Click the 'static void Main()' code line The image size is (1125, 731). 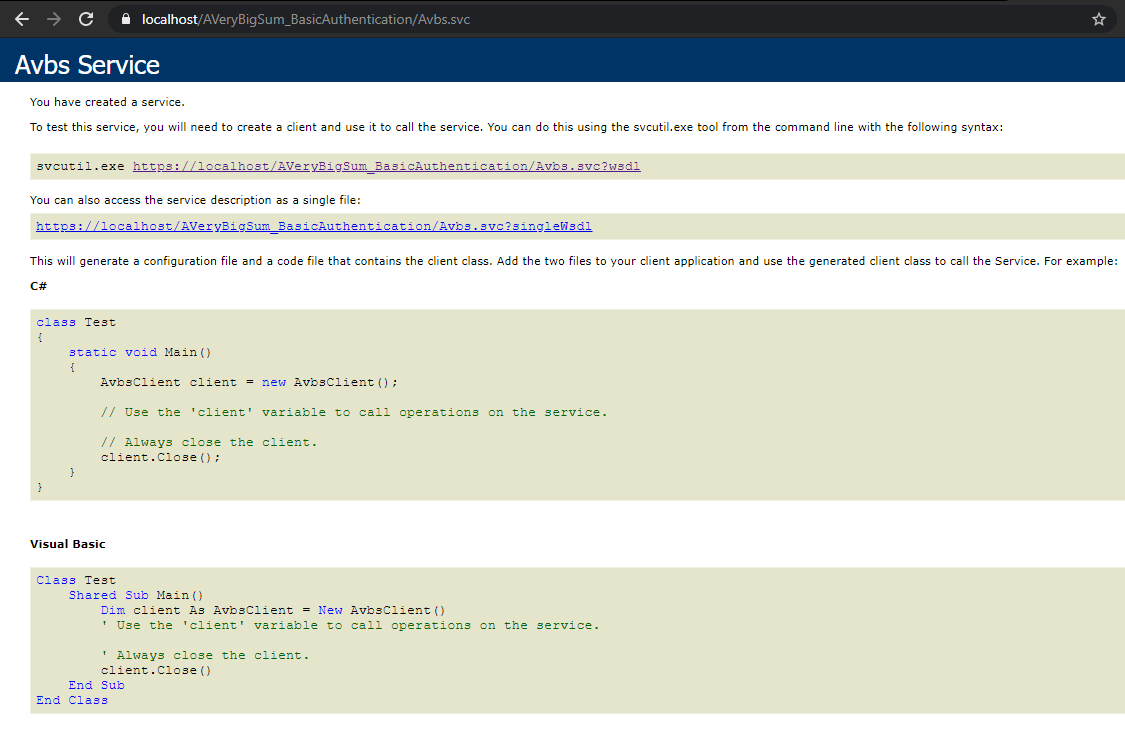pos(140,352)
